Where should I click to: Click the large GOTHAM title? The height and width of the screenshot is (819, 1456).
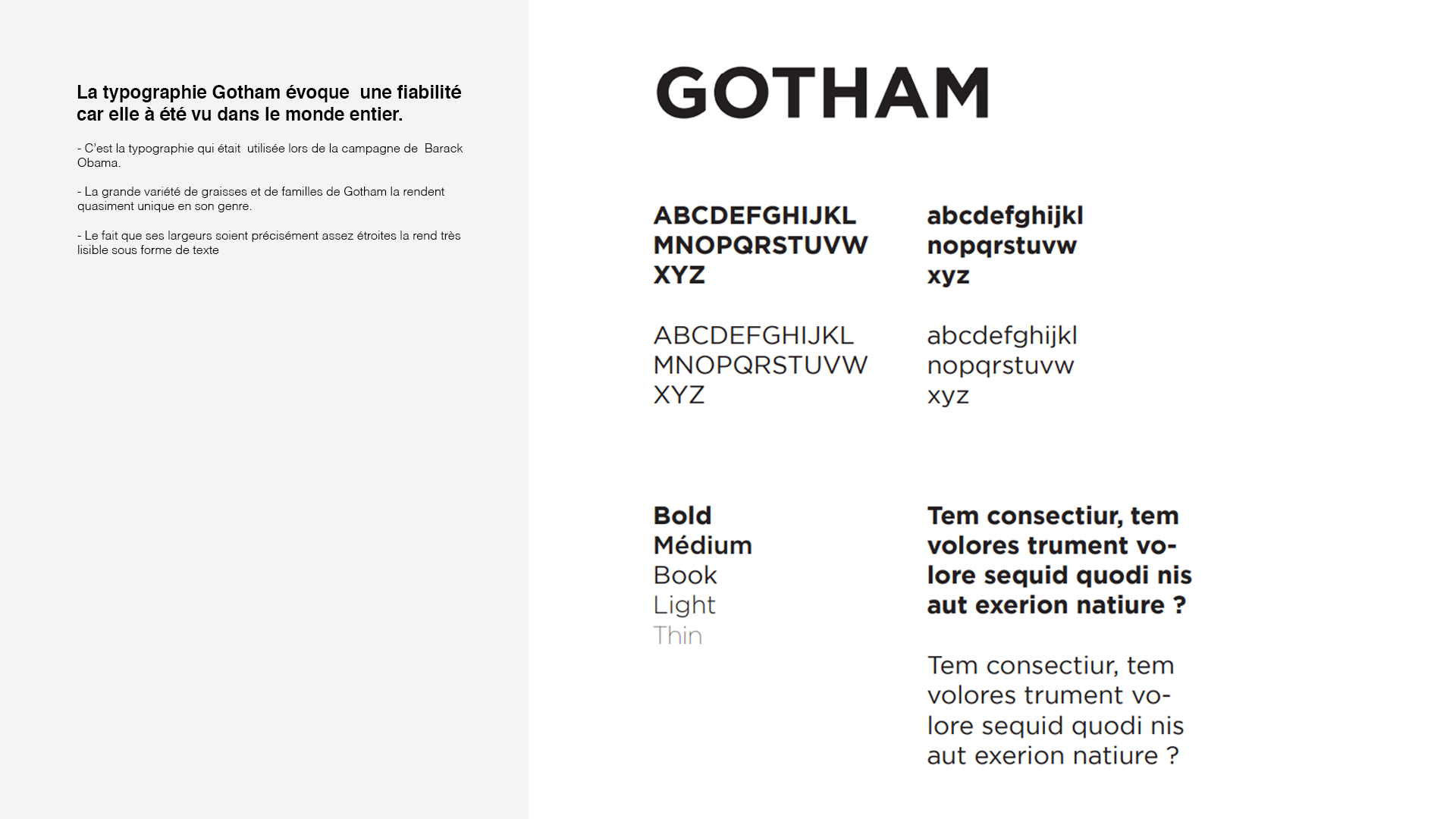click(x=822, y=93)
